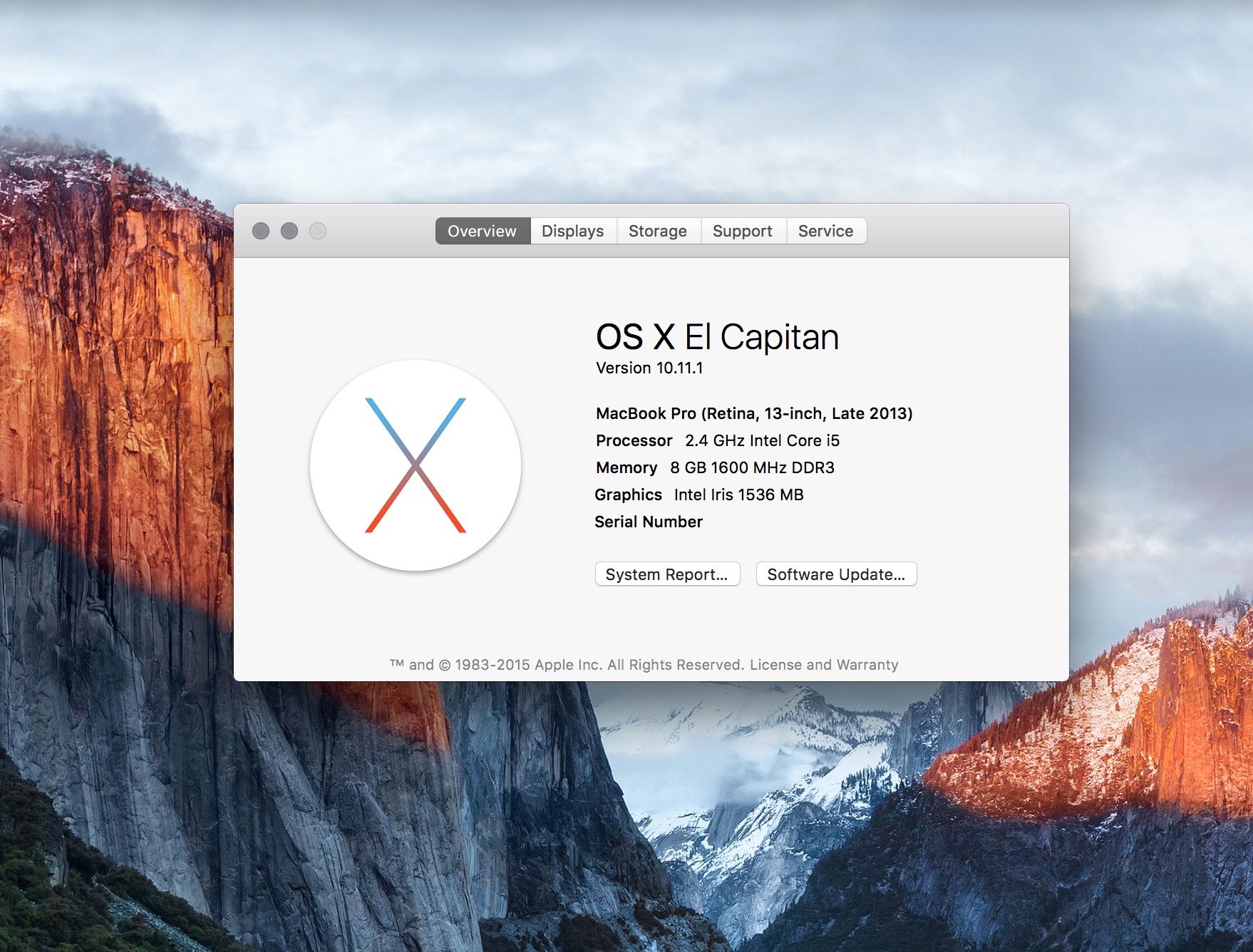
Task: Click the Processor label
Action: point(634,441)
